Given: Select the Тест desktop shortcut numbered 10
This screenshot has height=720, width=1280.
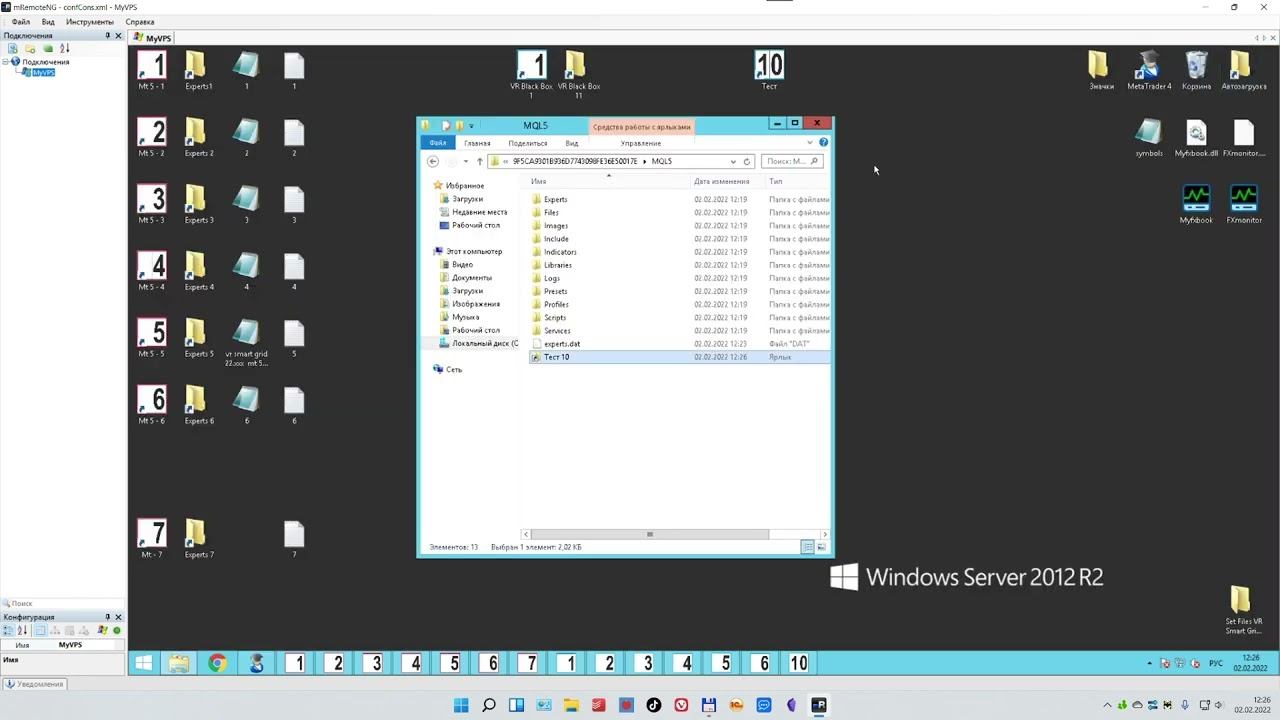Looking at the screenshot, I should coord(769,70).
